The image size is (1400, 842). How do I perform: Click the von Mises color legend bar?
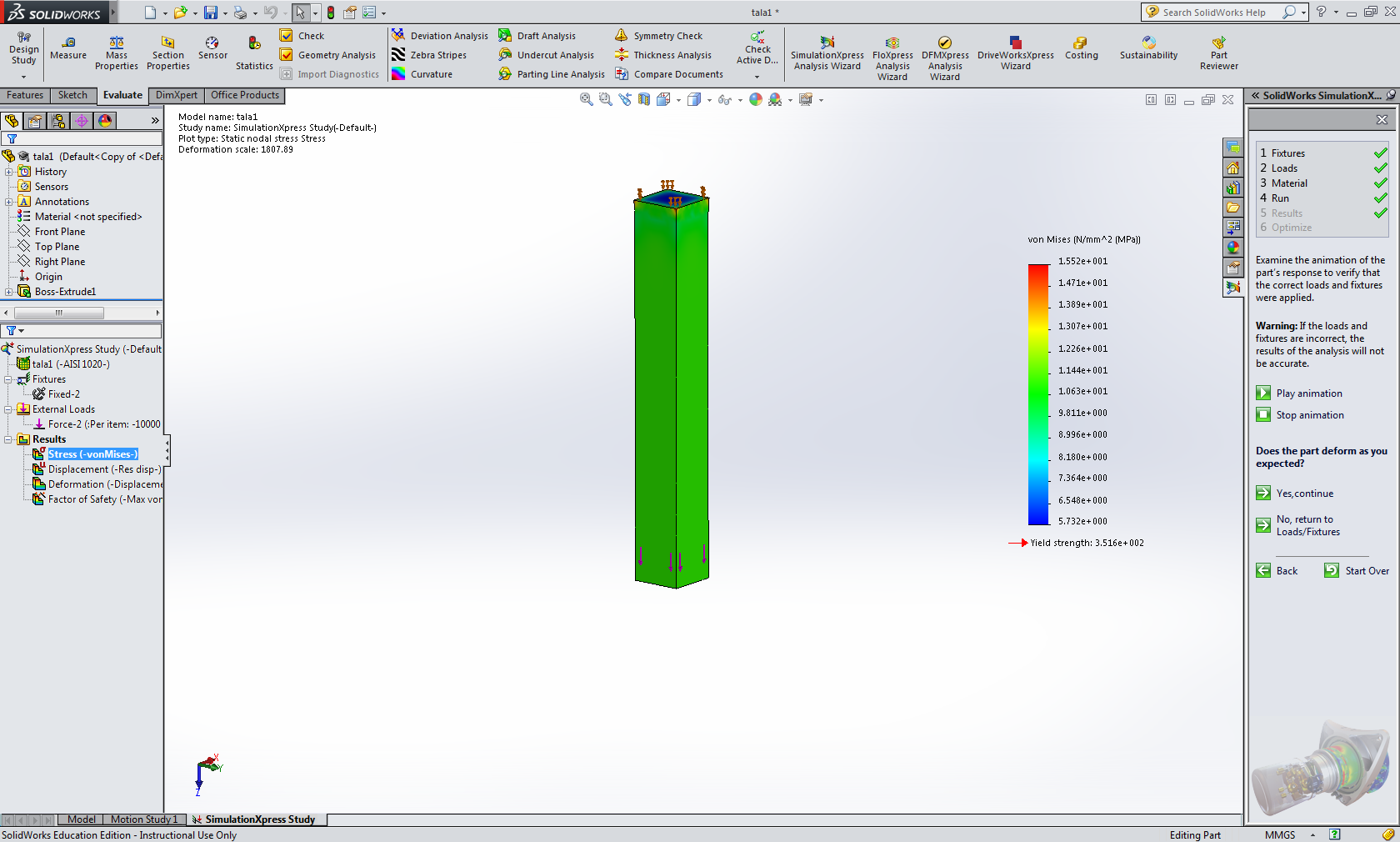click(x=1038, y=394)
